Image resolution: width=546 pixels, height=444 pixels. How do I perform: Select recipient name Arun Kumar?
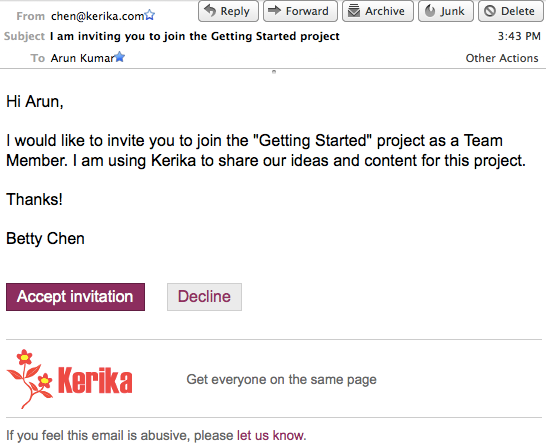[83, 58]
